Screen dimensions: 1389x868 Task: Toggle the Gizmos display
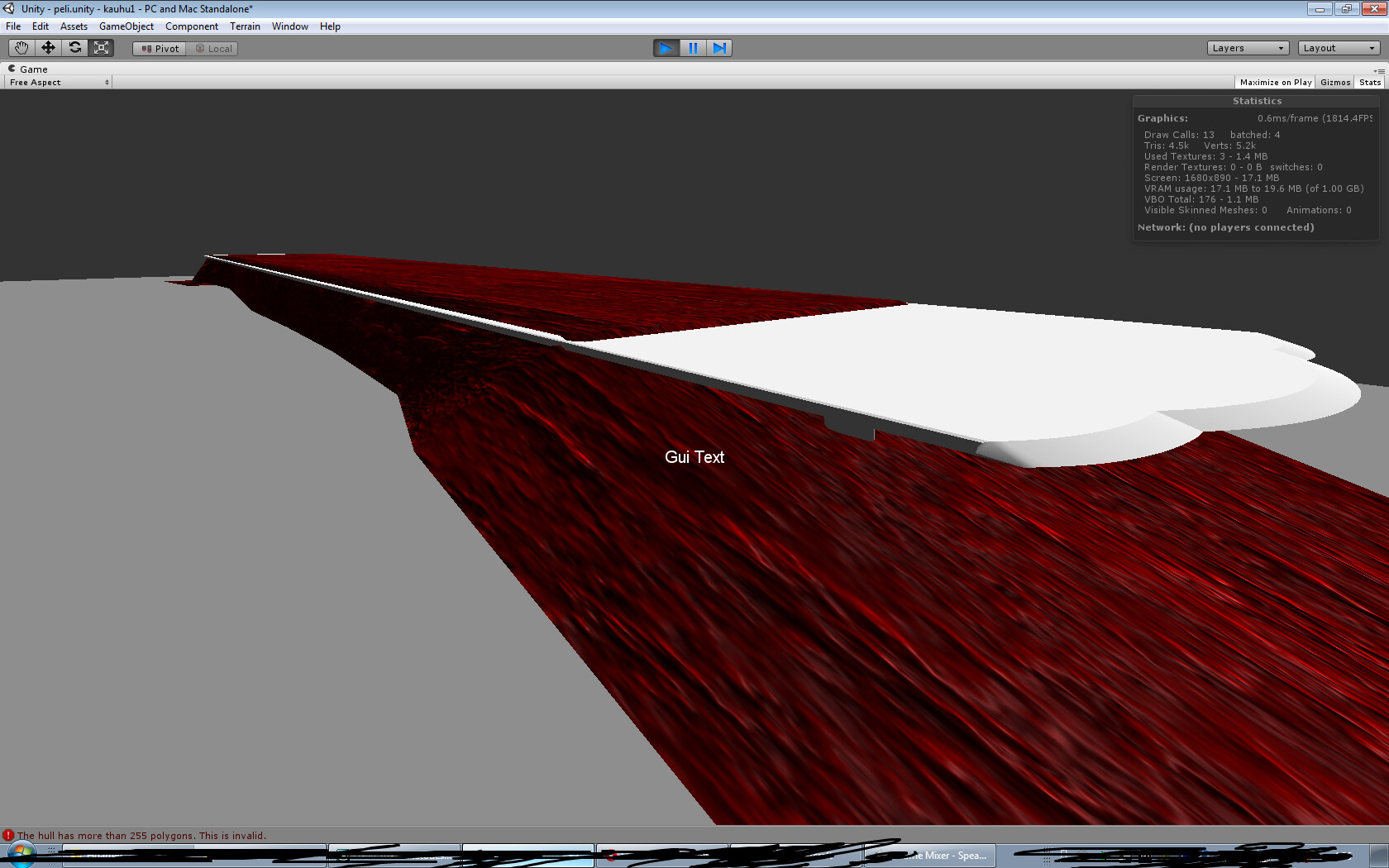coord(1335,82)
